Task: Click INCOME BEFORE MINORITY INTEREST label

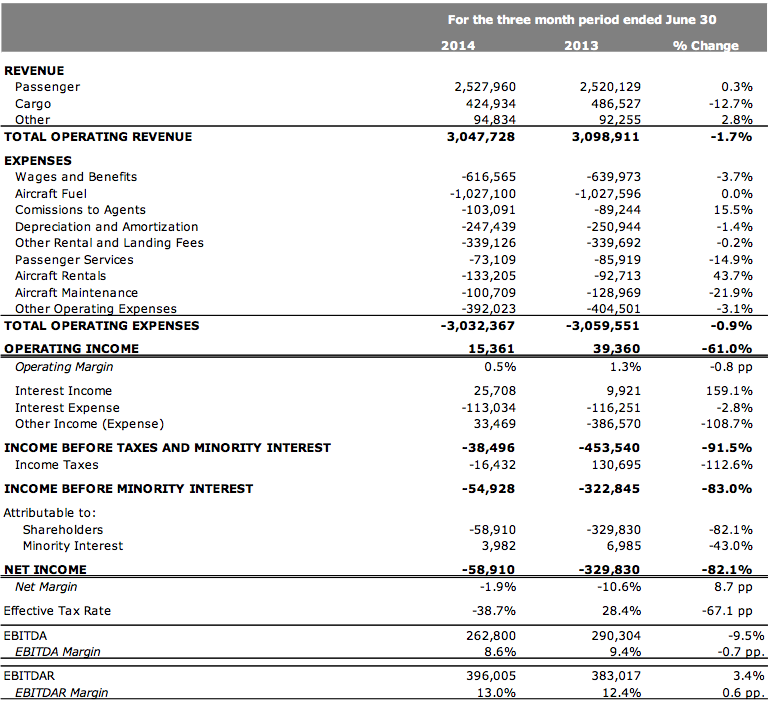Action: tap(128, 489)
